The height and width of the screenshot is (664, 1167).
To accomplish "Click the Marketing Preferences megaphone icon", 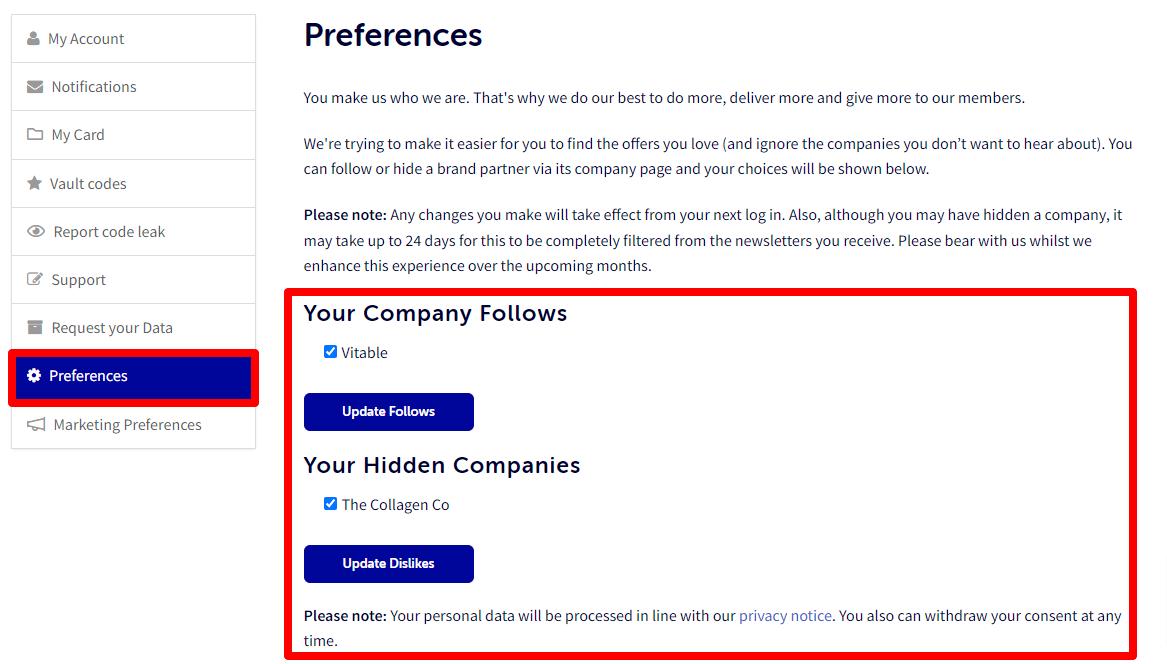I will (36, 425).
